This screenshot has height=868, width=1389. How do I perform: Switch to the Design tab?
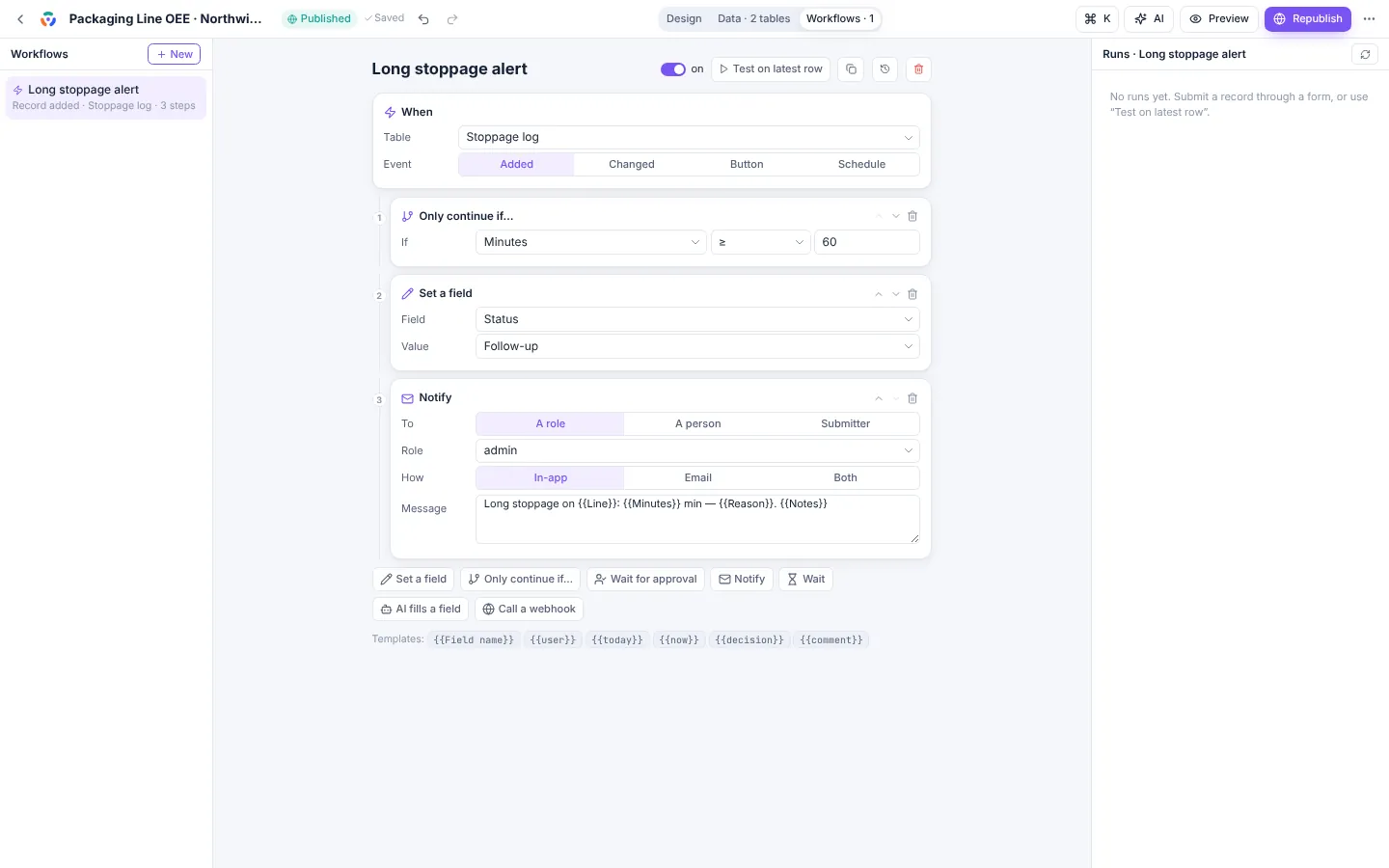[684, 18]
